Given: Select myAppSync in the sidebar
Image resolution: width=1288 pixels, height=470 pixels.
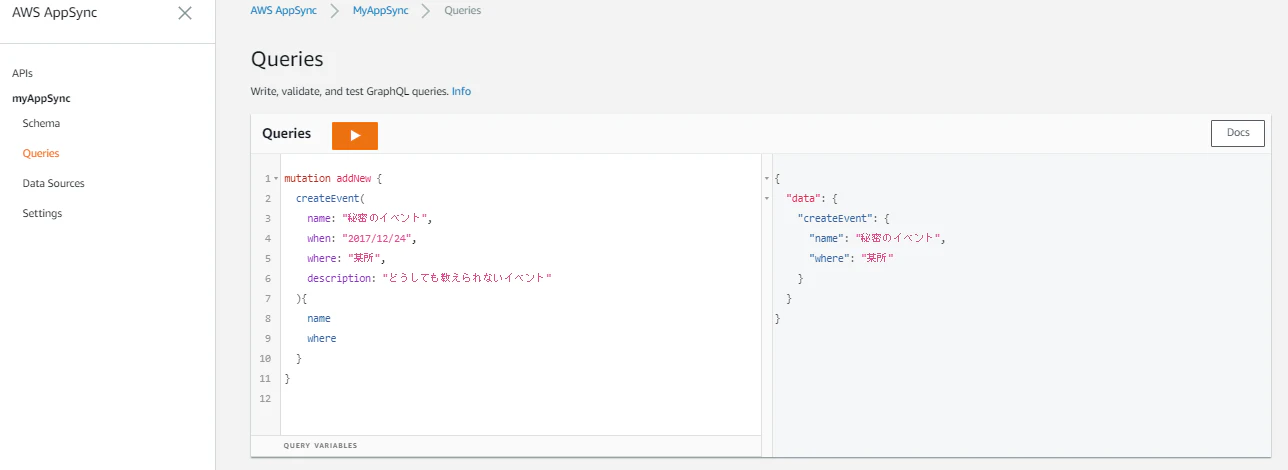Looking at the screenshot, I should point(41,98).
